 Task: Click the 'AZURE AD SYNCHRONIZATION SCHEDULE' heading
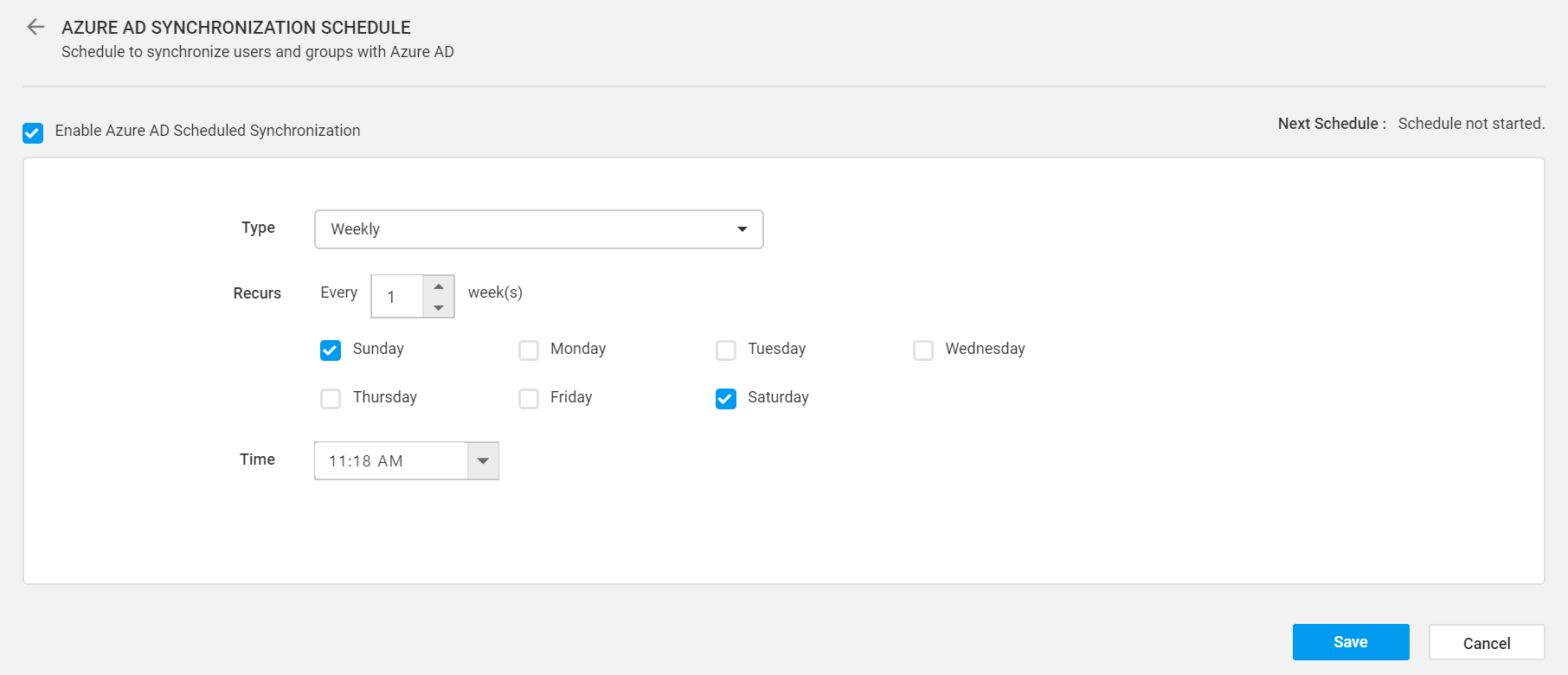(236, 28)
